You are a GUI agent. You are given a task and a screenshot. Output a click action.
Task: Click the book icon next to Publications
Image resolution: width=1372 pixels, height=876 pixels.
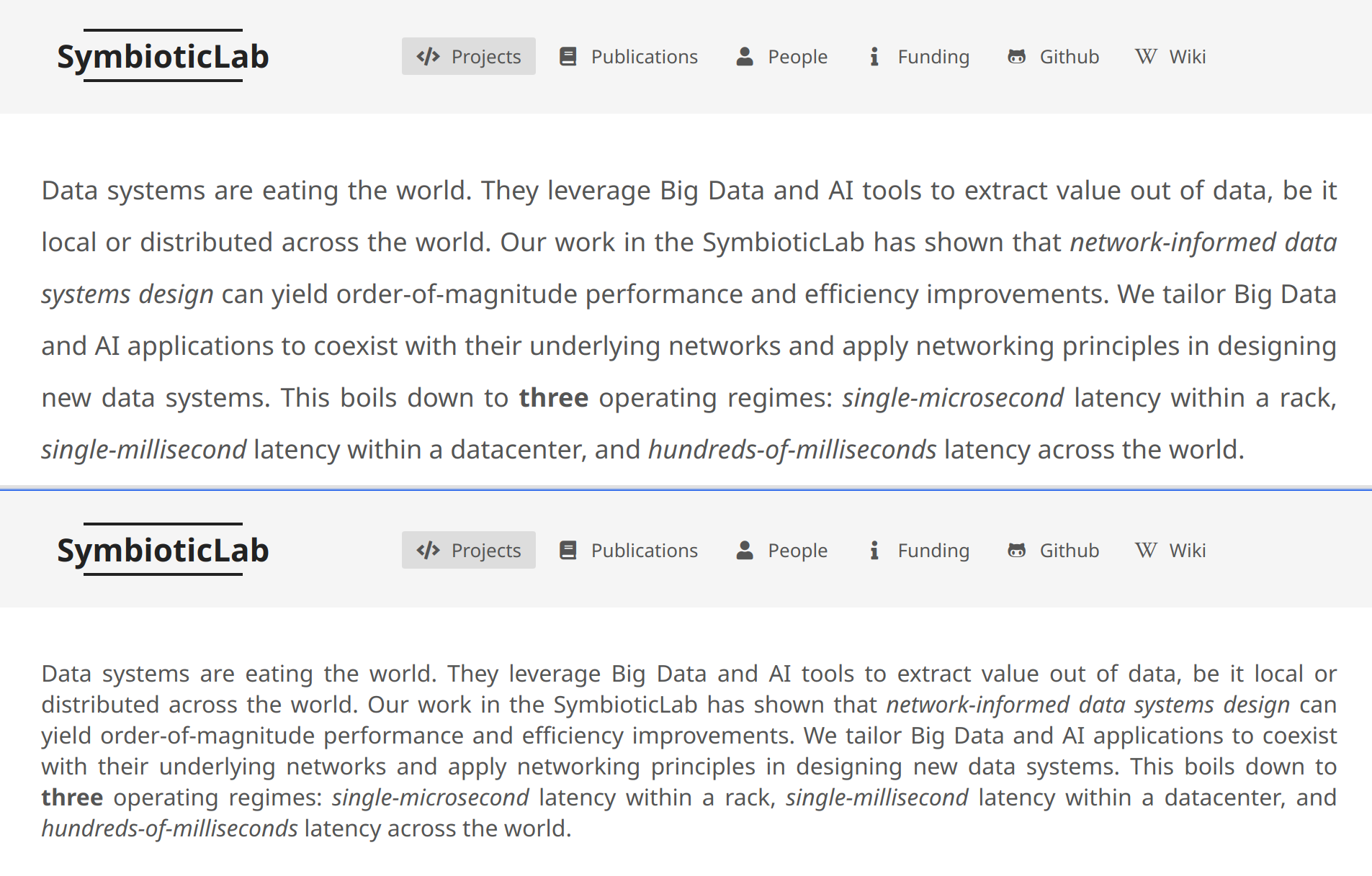(568, 55)
